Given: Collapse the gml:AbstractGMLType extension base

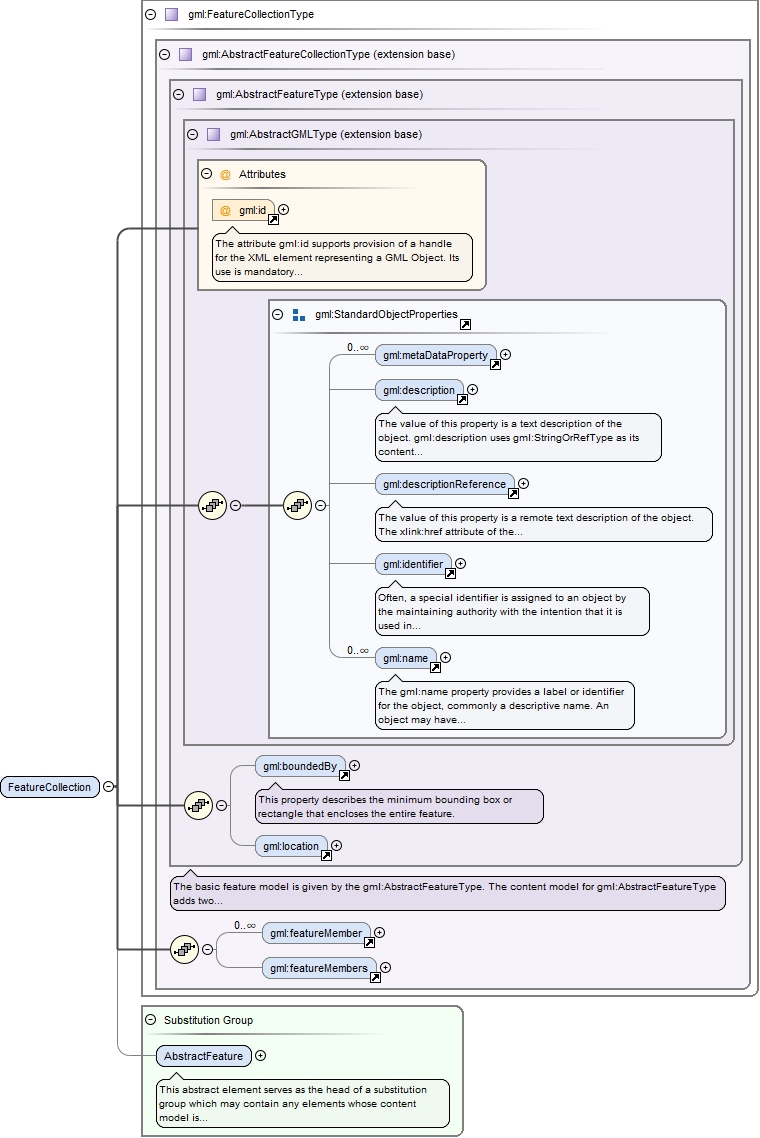Looking at the screenshot, I should (x=193, y=134).
